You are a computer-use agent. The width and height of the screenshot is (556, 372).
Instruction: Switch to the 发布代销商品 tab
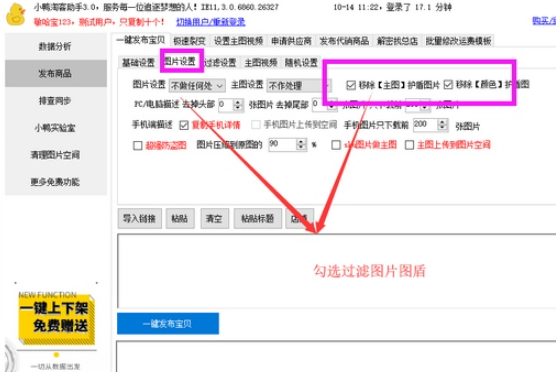coord(344,41)
